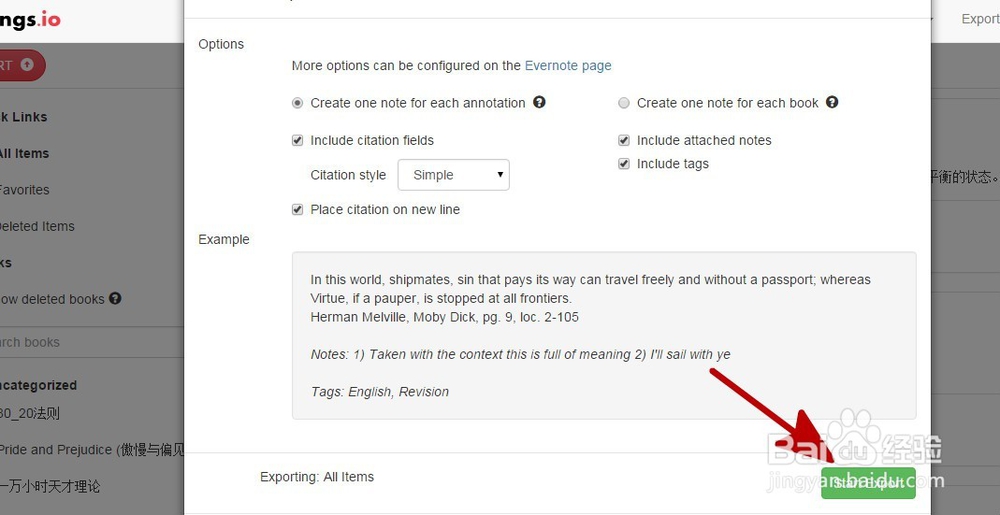Click the green Start Export button

click(x=868, y=482)
